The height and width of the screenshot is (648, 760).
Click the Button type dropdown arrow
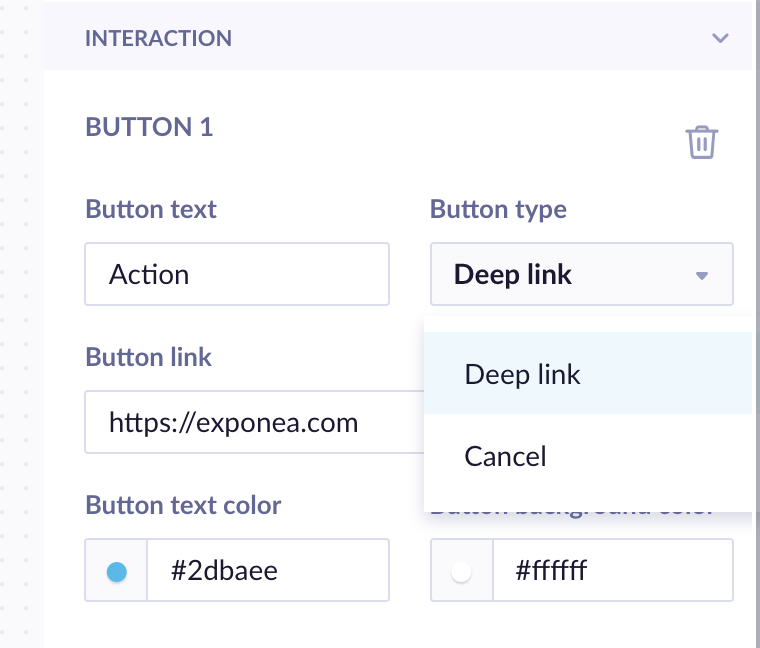pos(702,275)
